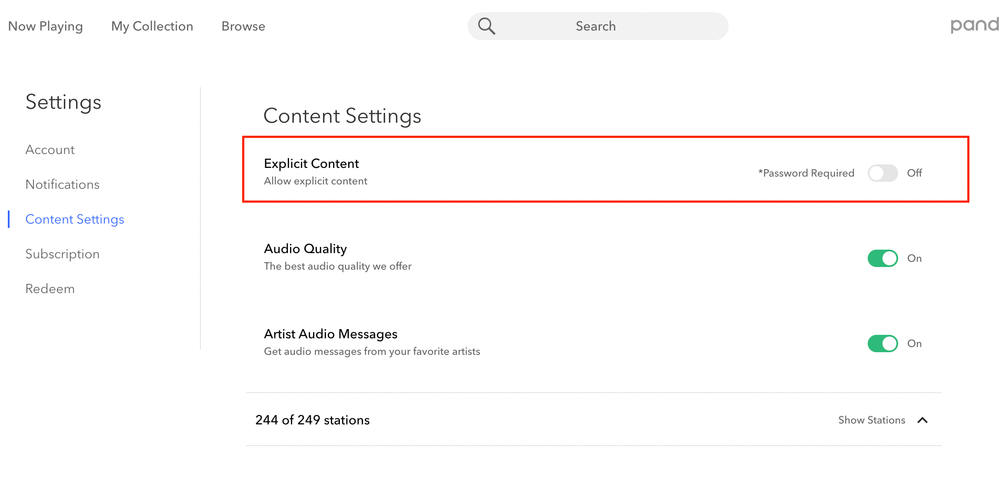Open the Now Playing tab

[x=45, y=26]
